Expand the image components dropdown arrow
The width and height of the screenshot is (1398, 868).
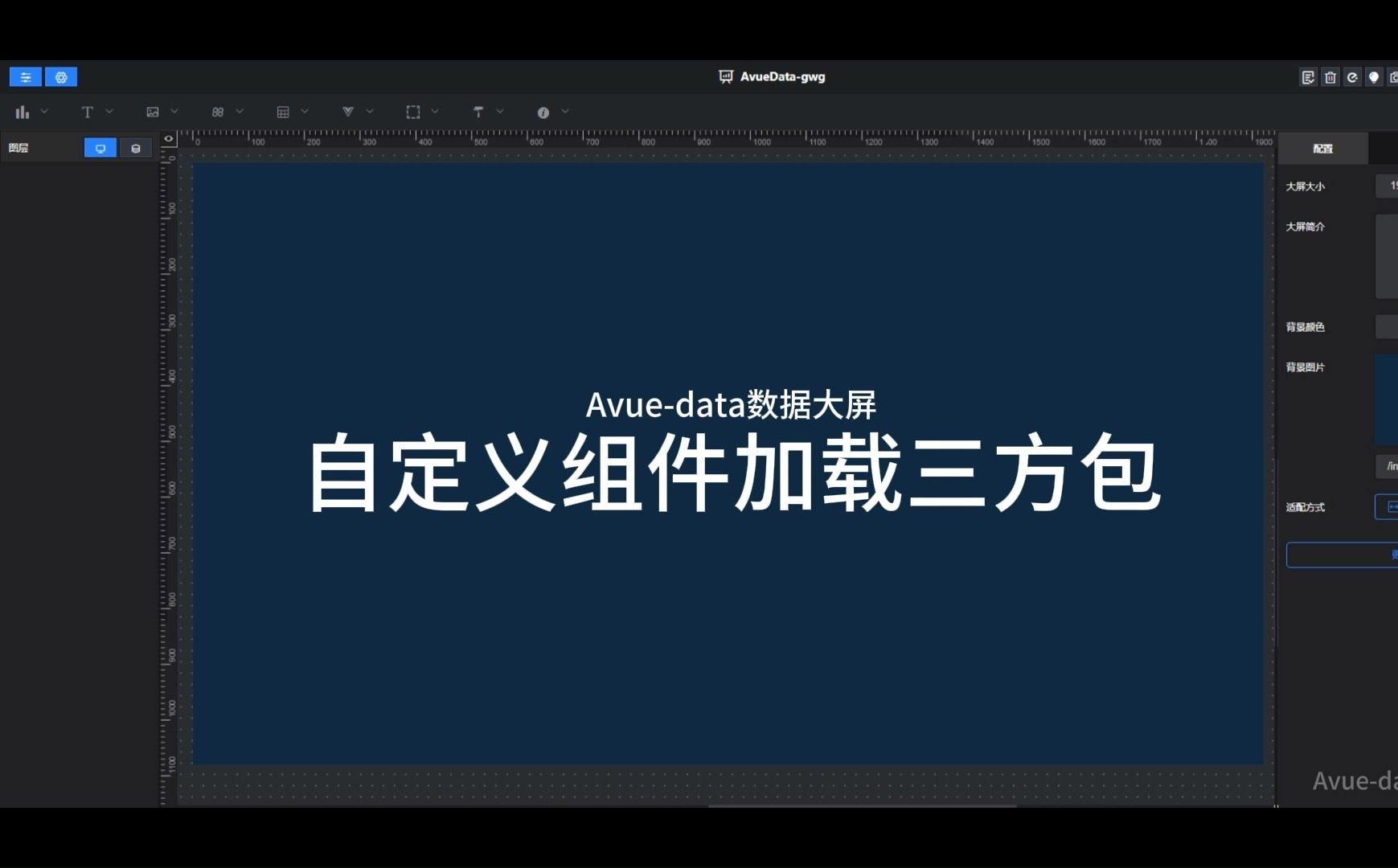pos(174,112)
